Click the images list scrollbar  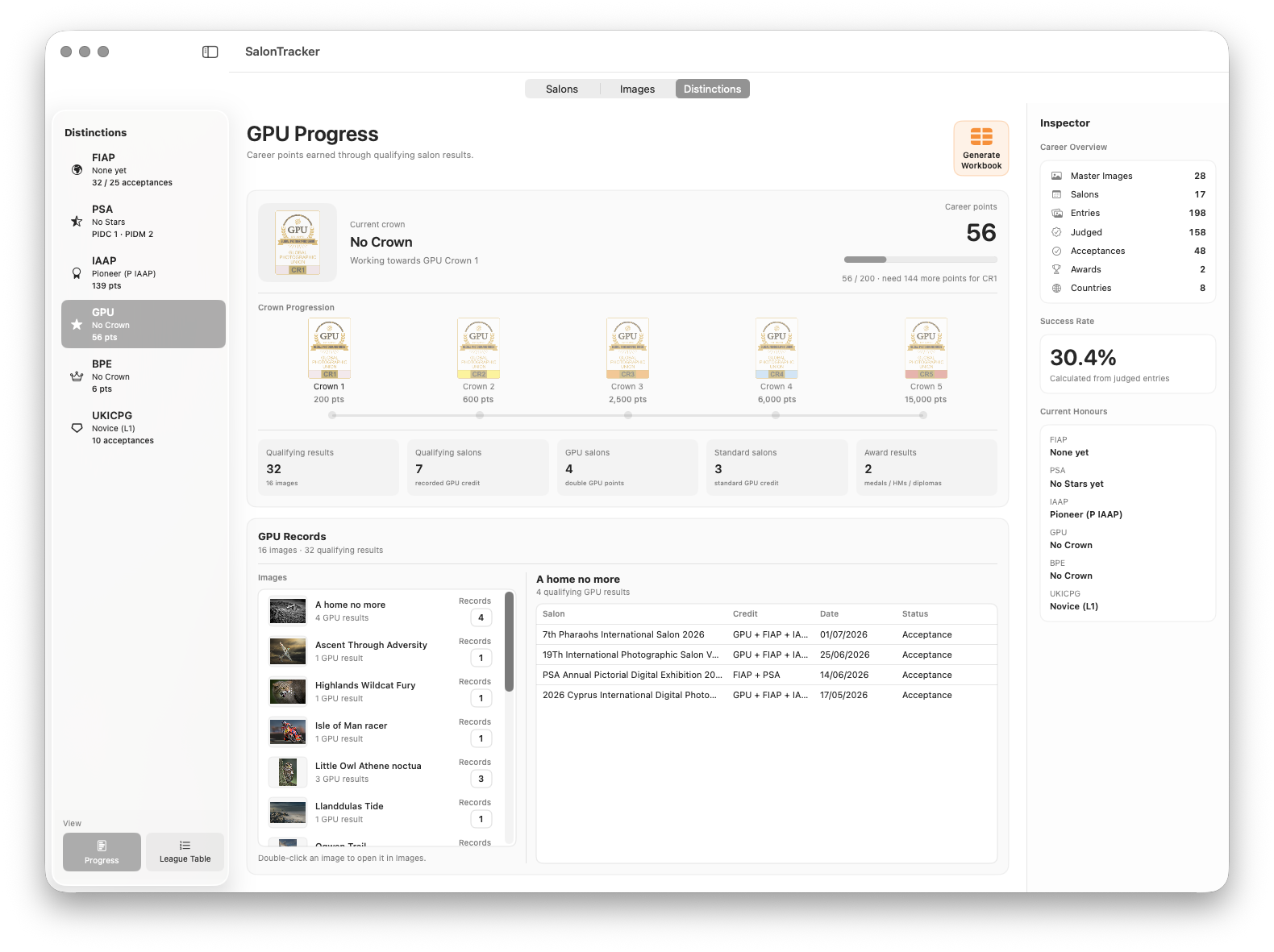click(509, 642)
